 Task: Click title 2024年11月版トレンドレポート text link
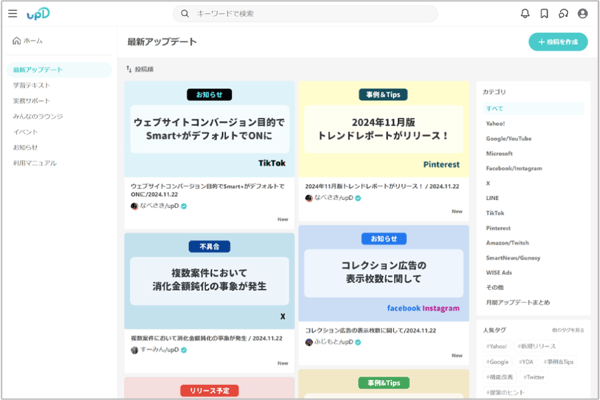click(x=382, y=186)
